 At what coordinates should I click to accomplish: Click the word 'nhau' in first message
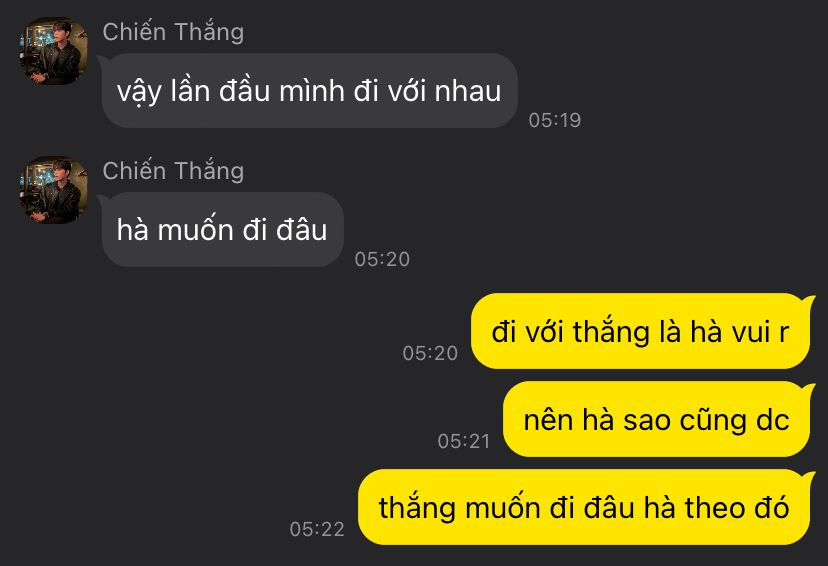click(x=467, y=91)
